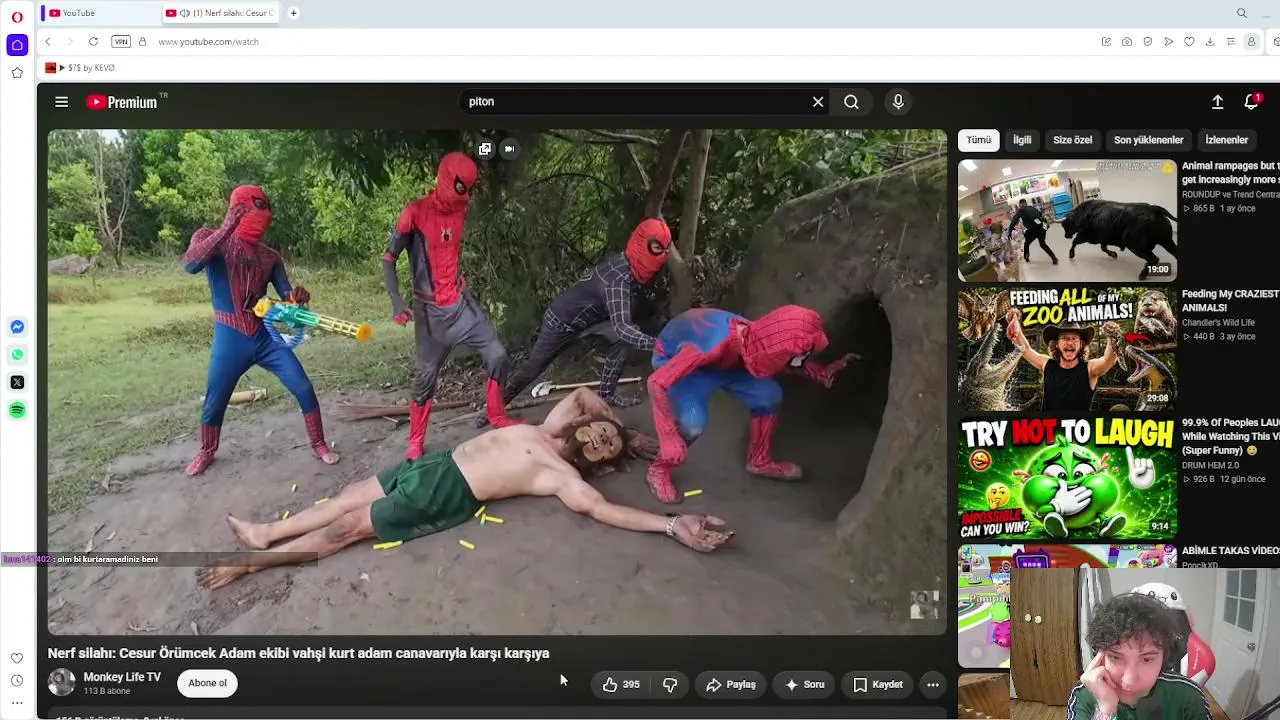Select the 'Son yüklenenler' filter chip
The image size is (1280, 720).
1148,140
